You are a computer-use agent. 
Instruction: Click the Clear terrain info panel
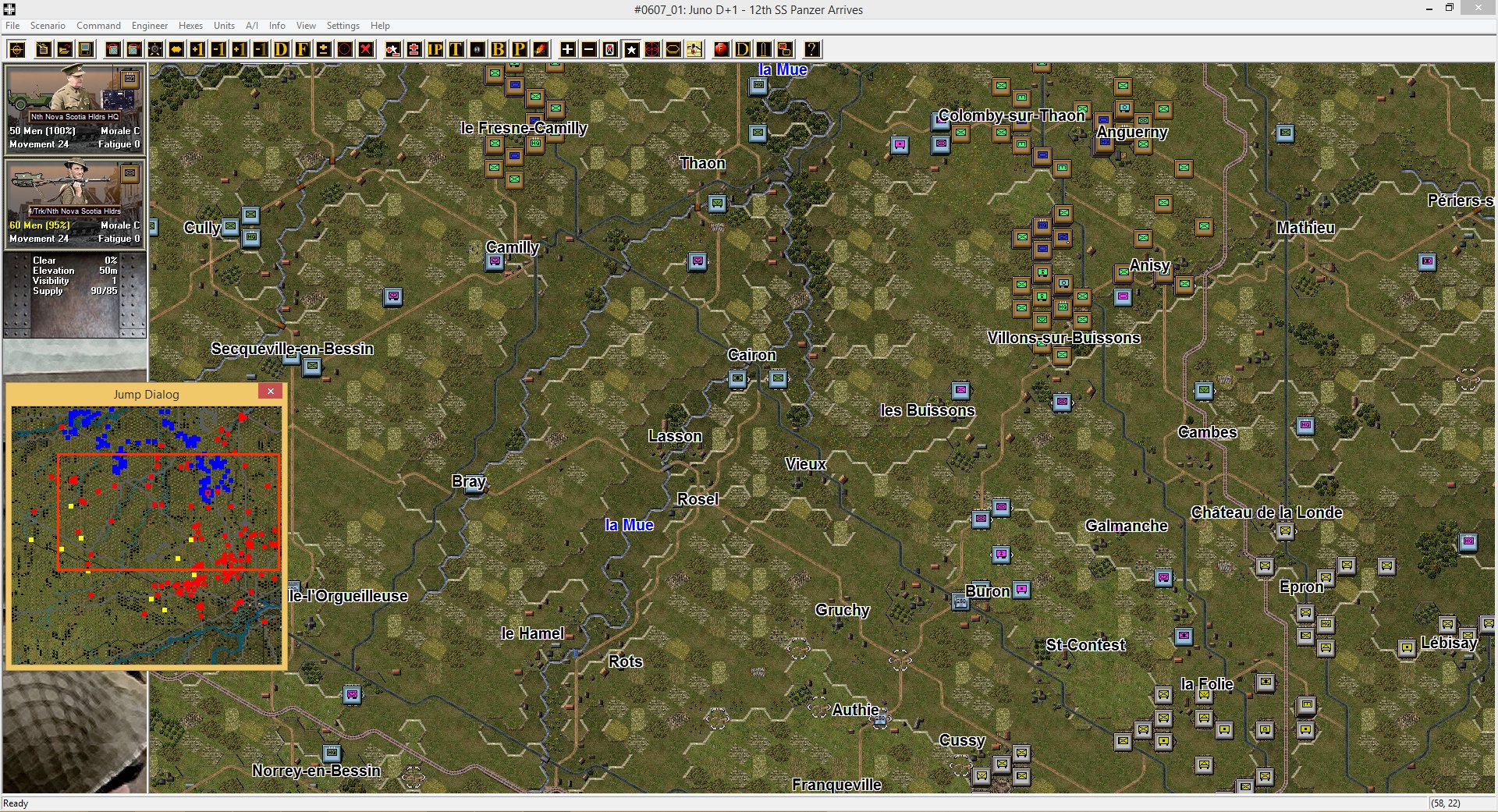[75, 295]
